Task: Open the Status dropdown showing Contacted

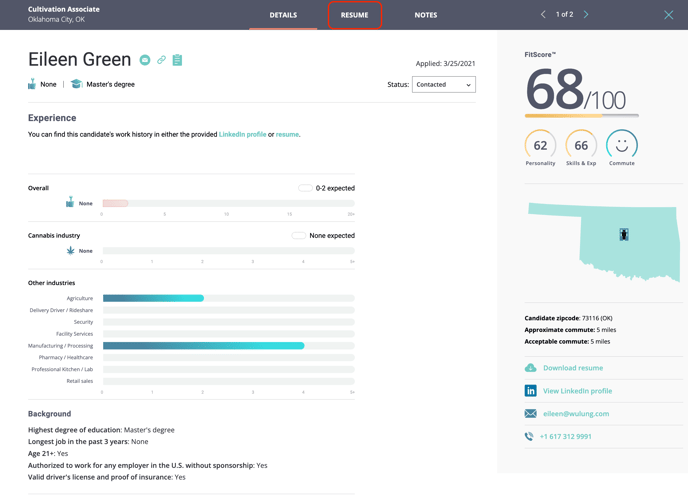Action: [443, 85]
